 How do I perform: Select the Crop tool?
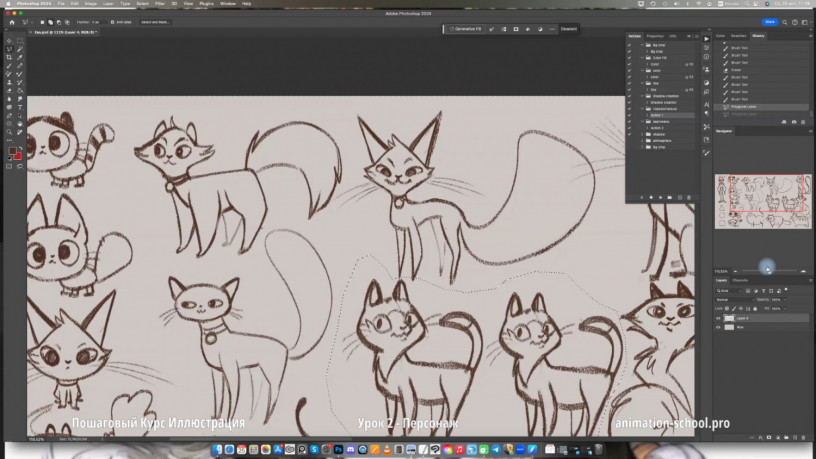click(x=10, y=57)
